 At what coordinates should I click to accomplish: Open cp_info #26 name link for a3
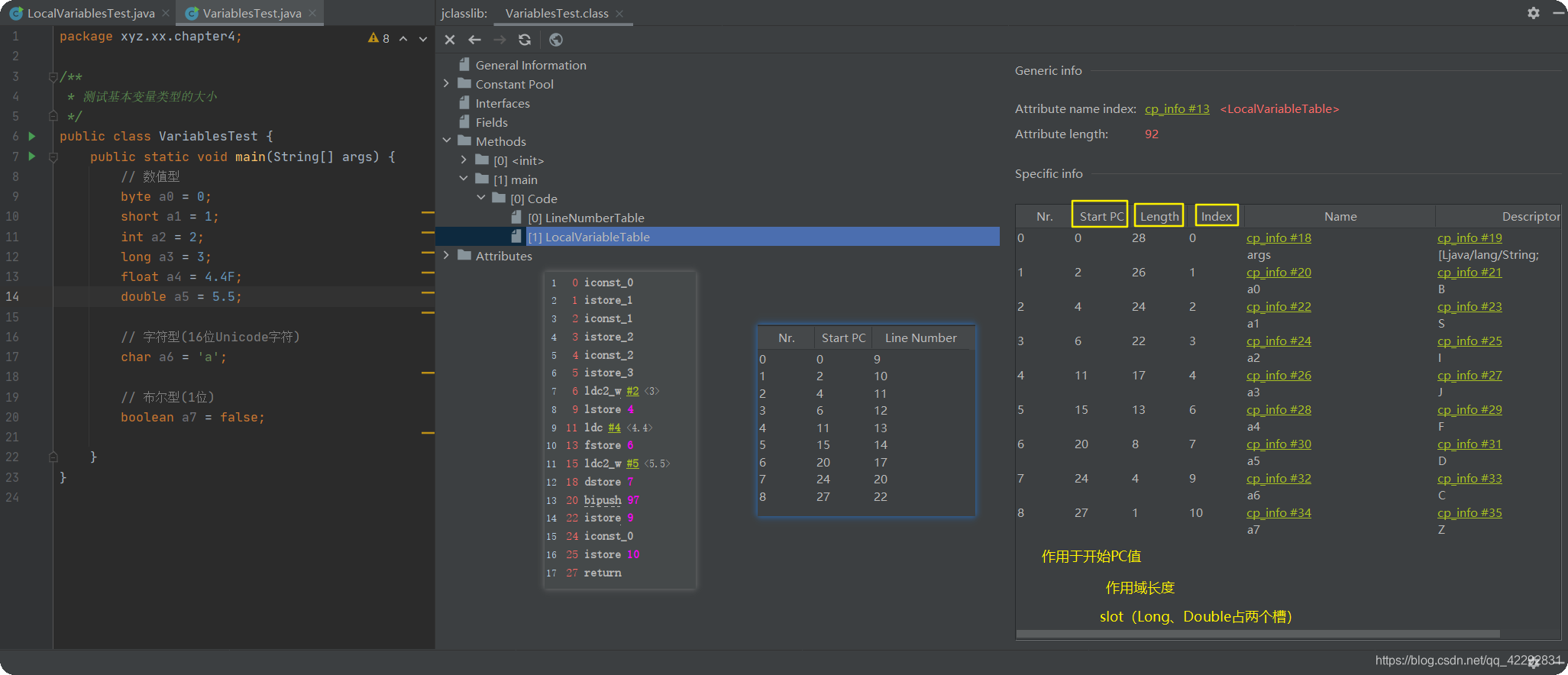1279,375
